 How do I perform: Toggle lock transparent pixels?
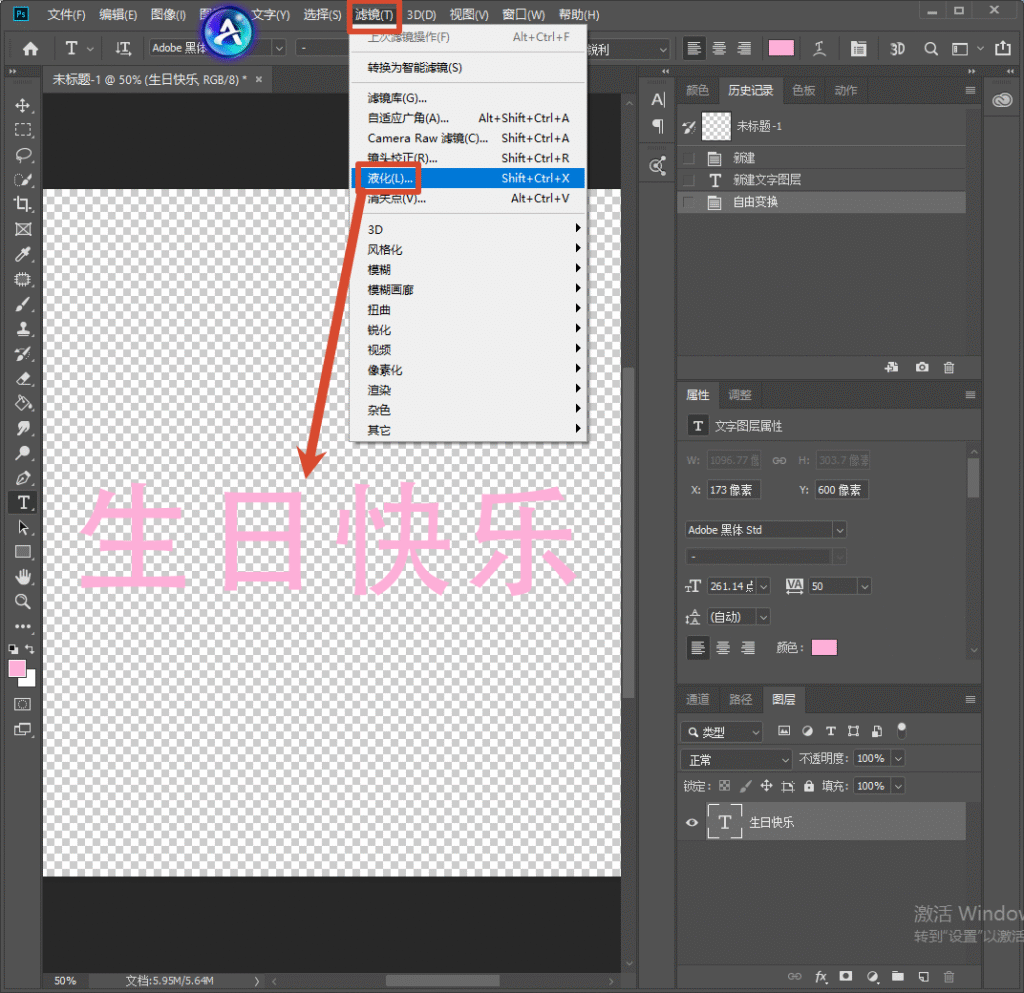(x=724, y=786)
